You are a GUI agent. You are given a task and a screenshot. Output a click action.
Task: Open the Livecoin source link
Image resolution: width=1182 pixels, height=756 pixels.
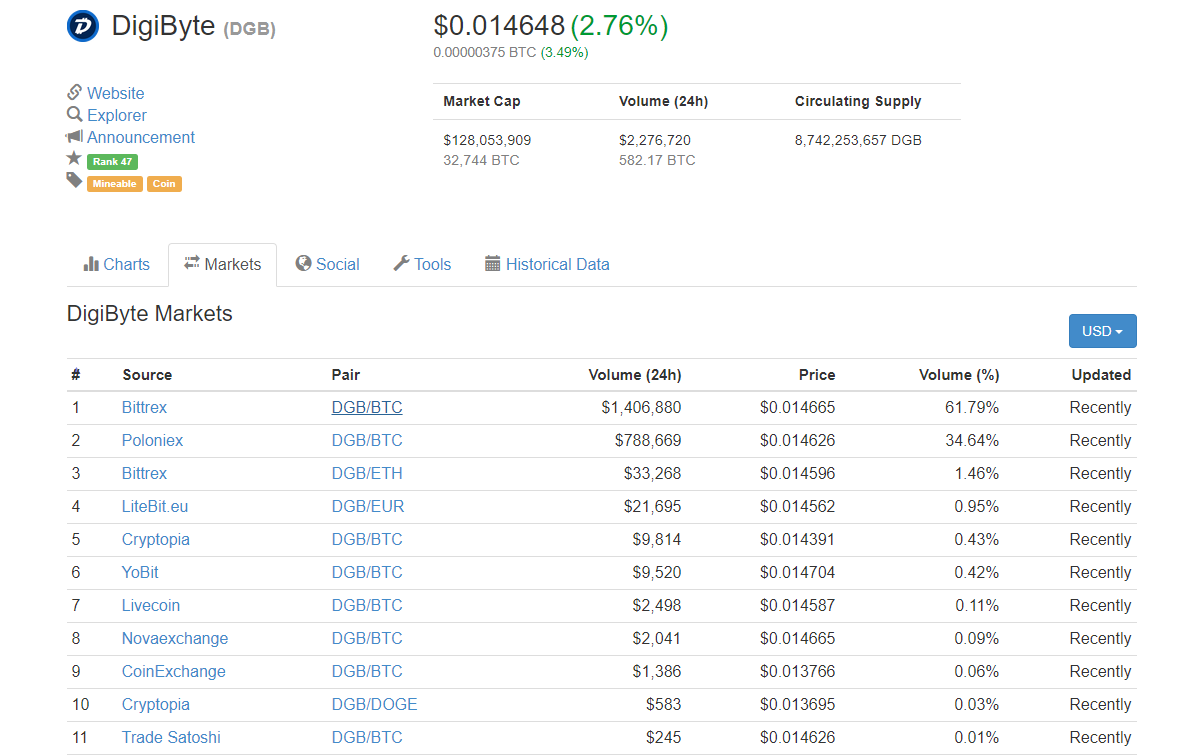tap(151, 606)
